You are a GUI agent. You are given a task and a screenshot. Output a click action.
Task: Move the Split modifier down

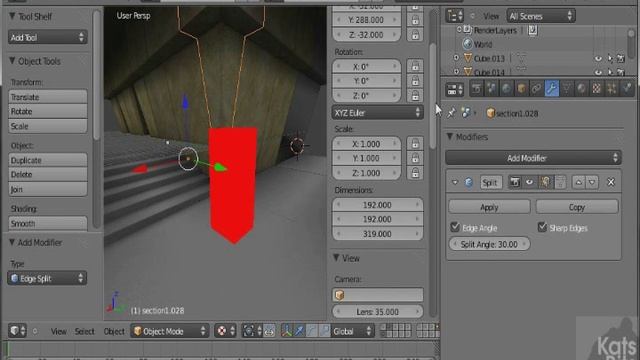(x=592, y=182)
